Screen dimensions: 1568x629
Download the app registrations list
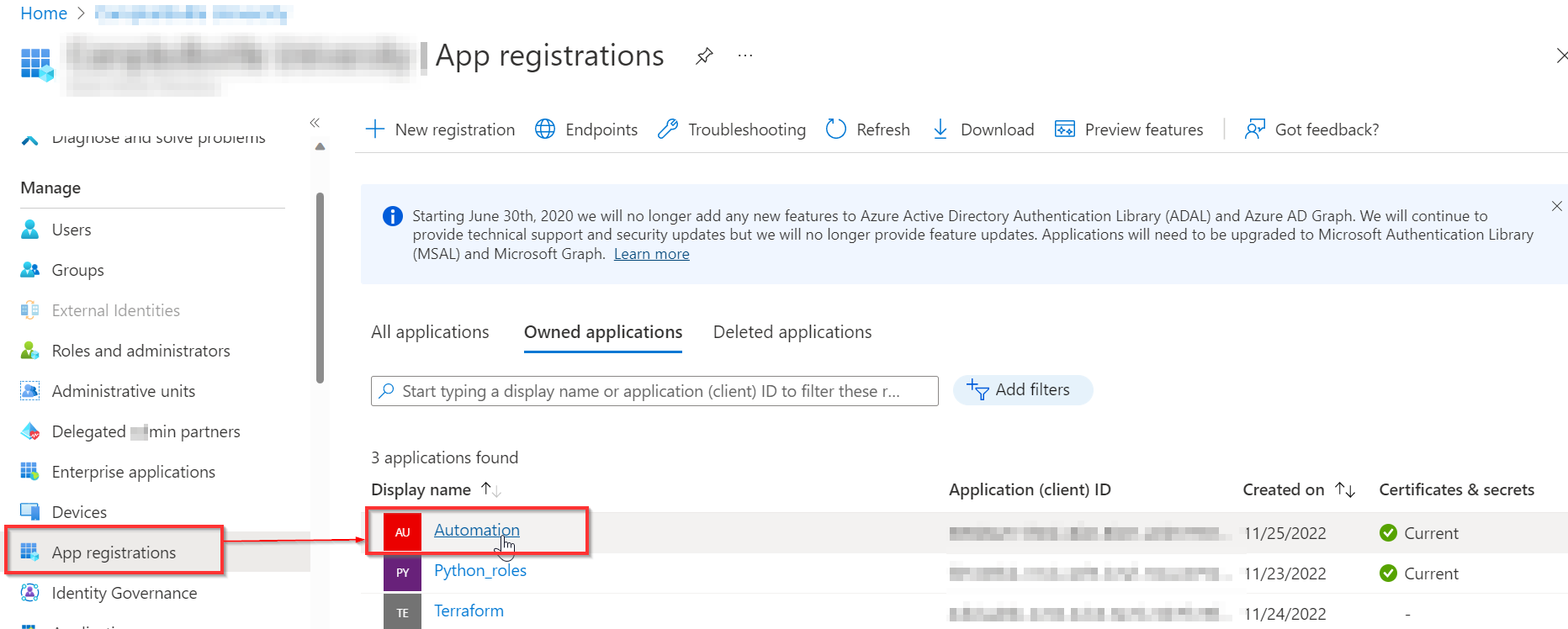pos(983,129)
